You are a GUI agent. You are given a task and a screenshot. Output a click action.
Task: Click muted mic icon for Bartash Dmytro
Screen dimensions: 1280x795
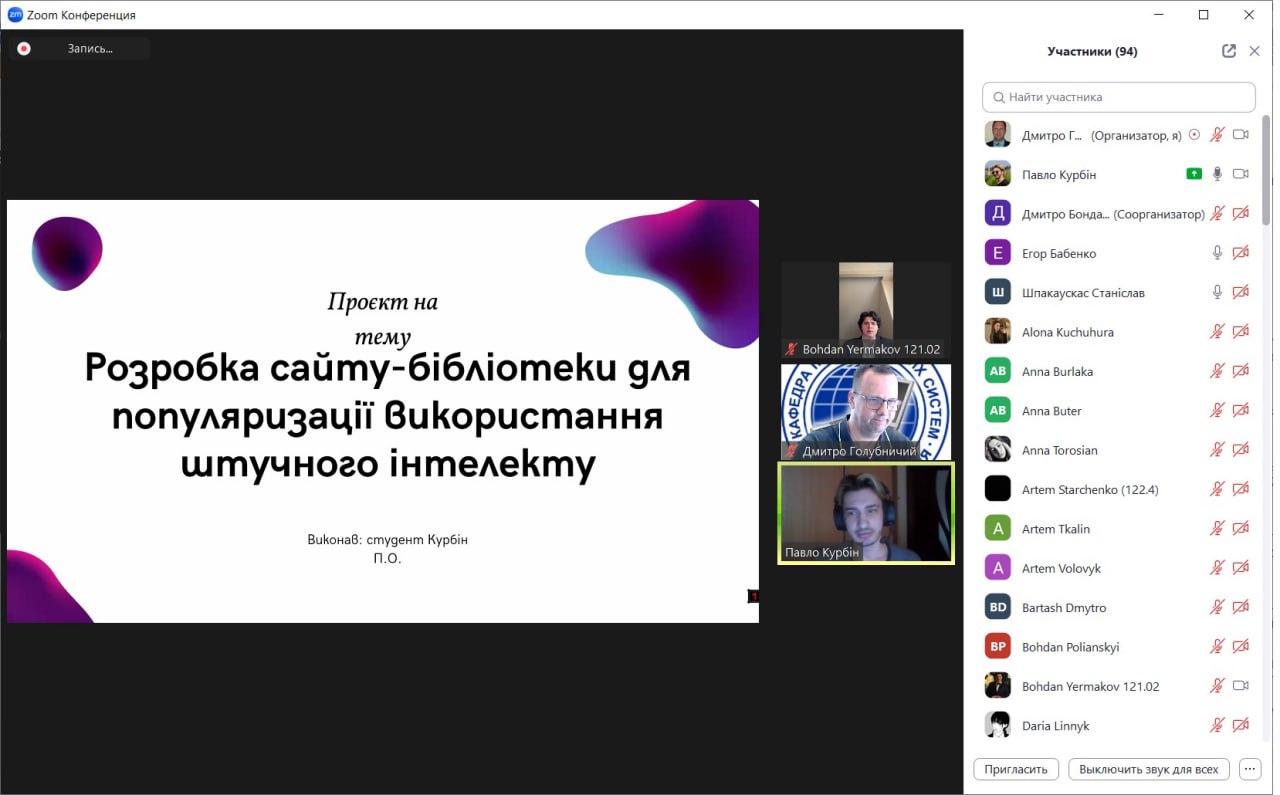pyautogui.click(x=1217, y=607)
